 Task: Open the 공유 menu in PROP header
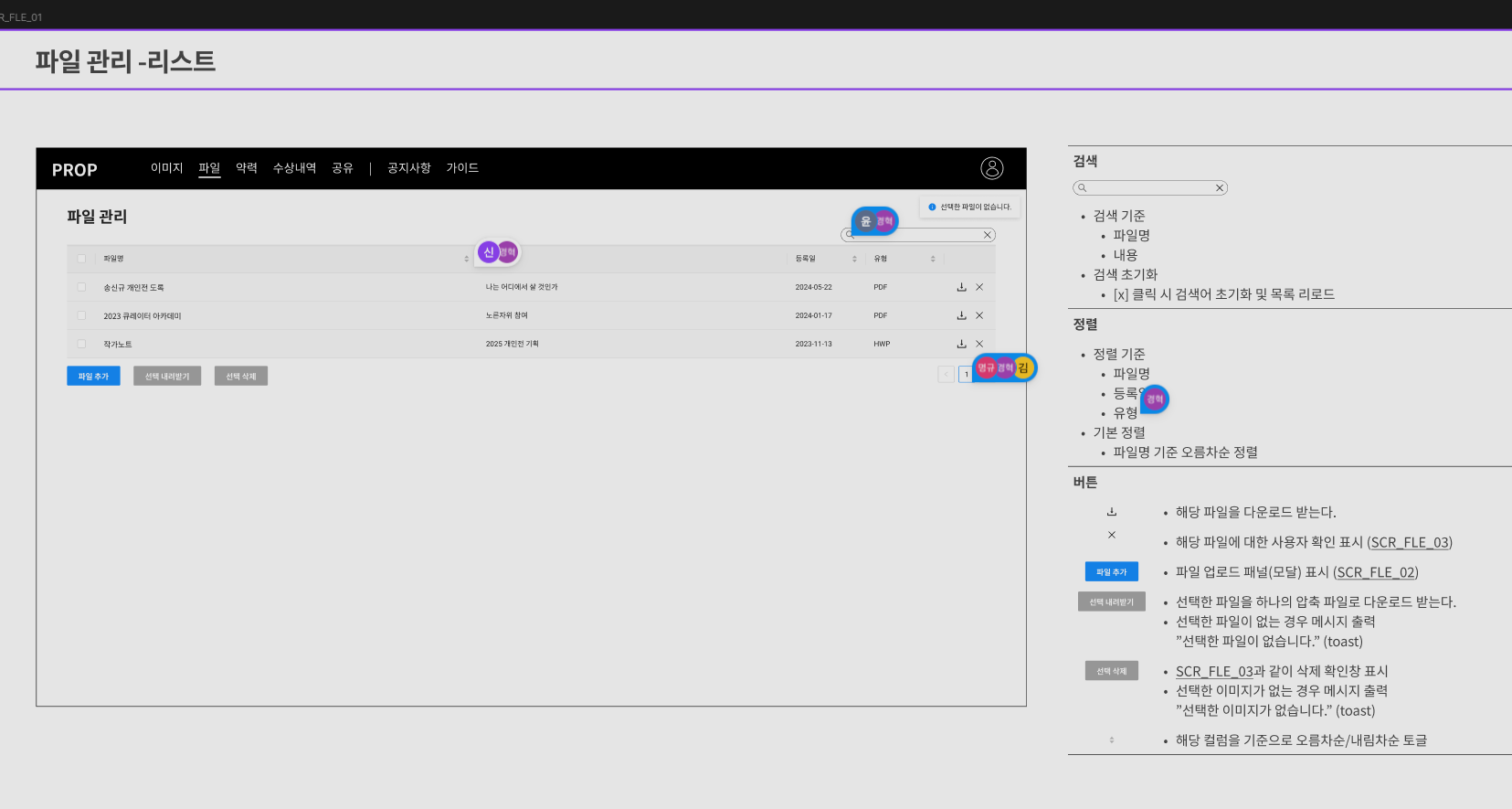click(x=343, y=168)
